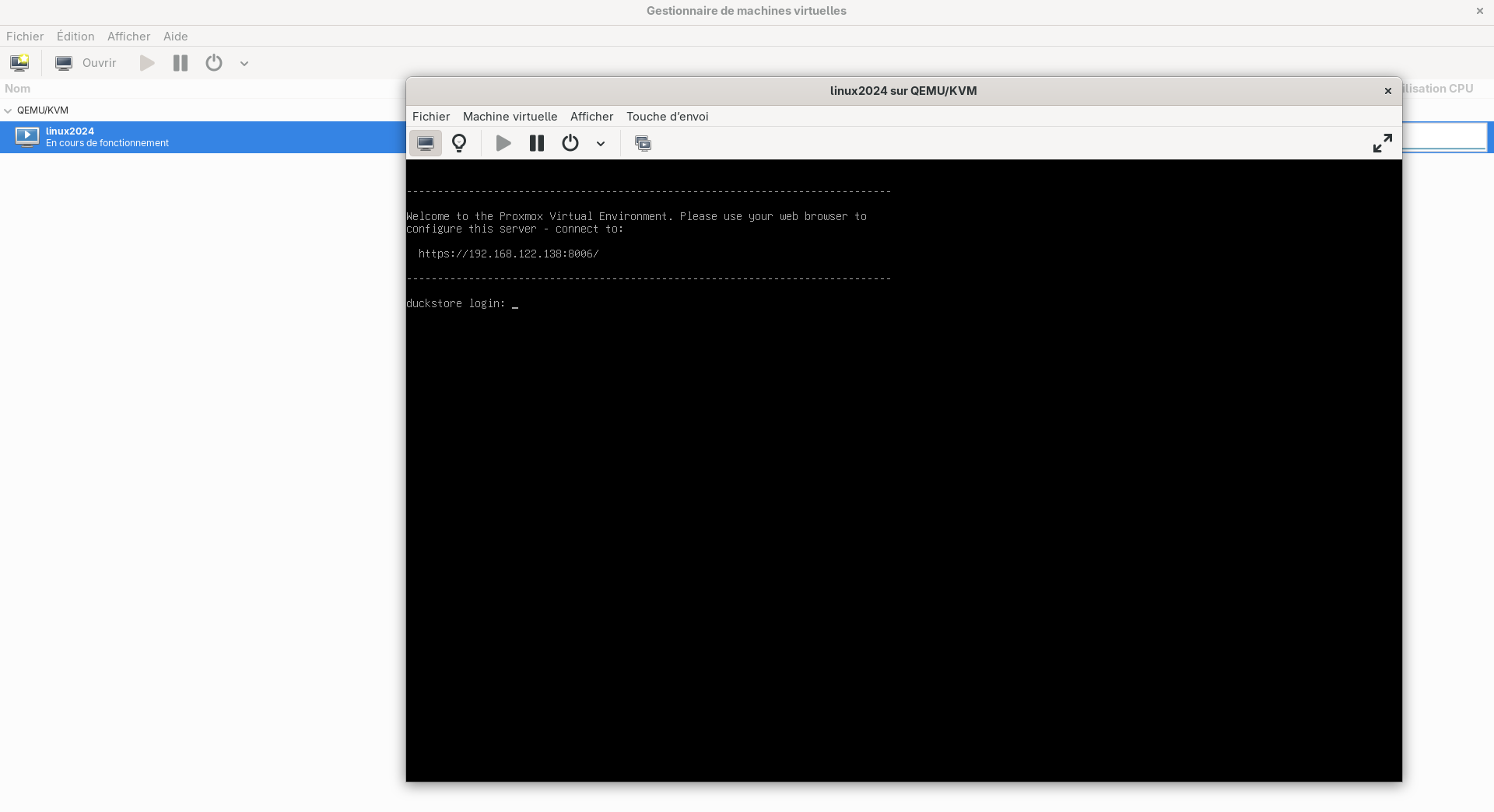
Task: Open the manage snapshots view
Action: [643, 143]
